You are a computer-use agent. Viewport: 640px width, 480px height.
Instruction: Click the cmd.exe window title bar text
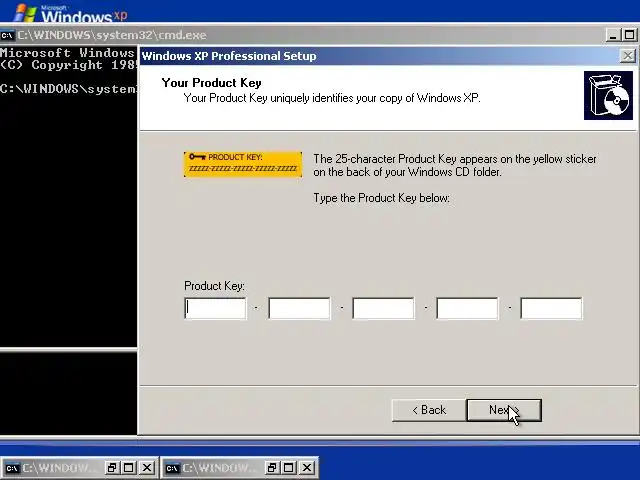(x=111, y=35)
